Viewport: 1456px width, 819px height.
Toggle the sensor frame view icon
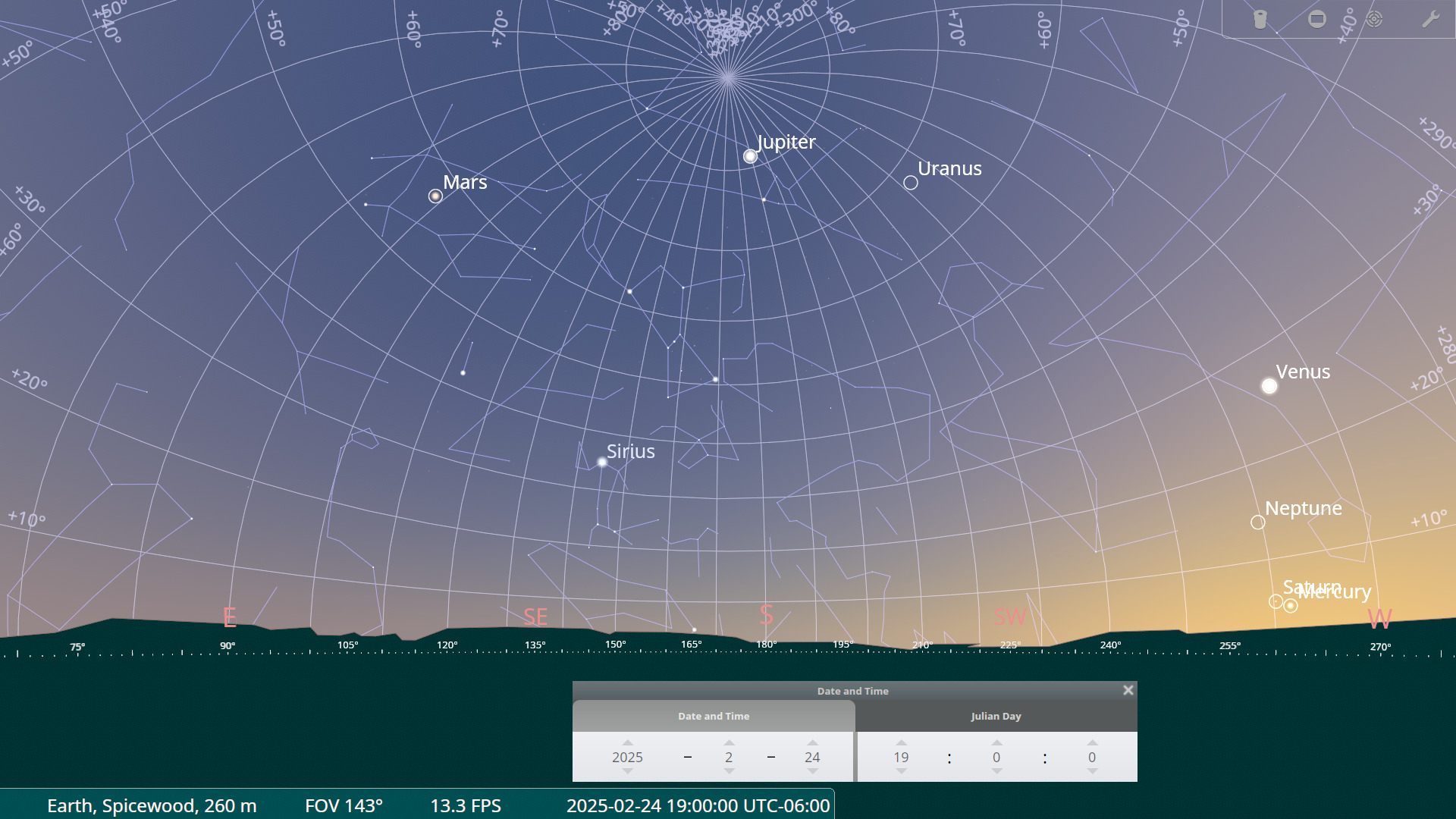coord(1317,19)
